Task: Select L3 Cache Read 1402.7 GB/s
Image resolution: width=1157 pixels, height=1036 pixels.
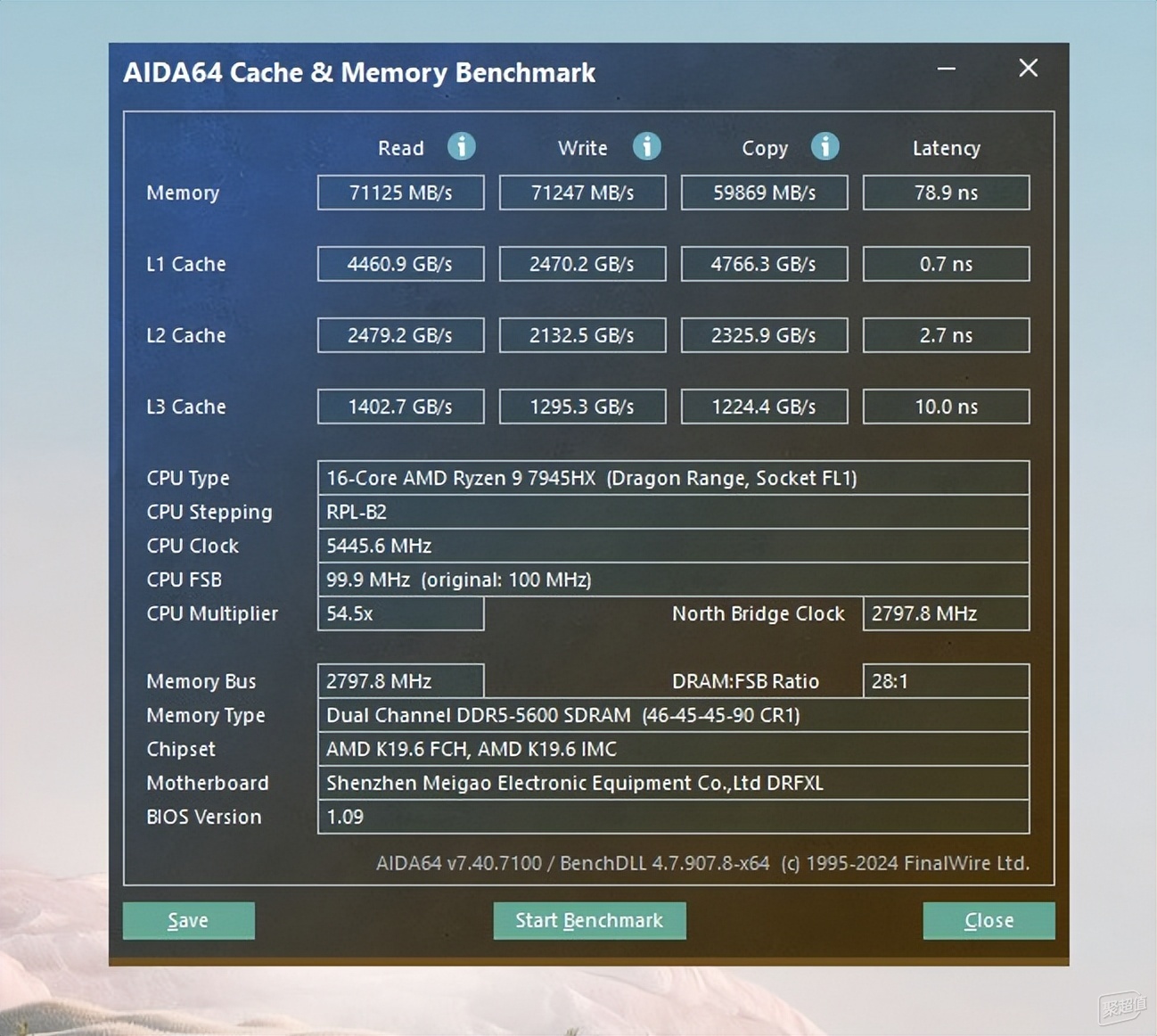Action: (401, 407)
